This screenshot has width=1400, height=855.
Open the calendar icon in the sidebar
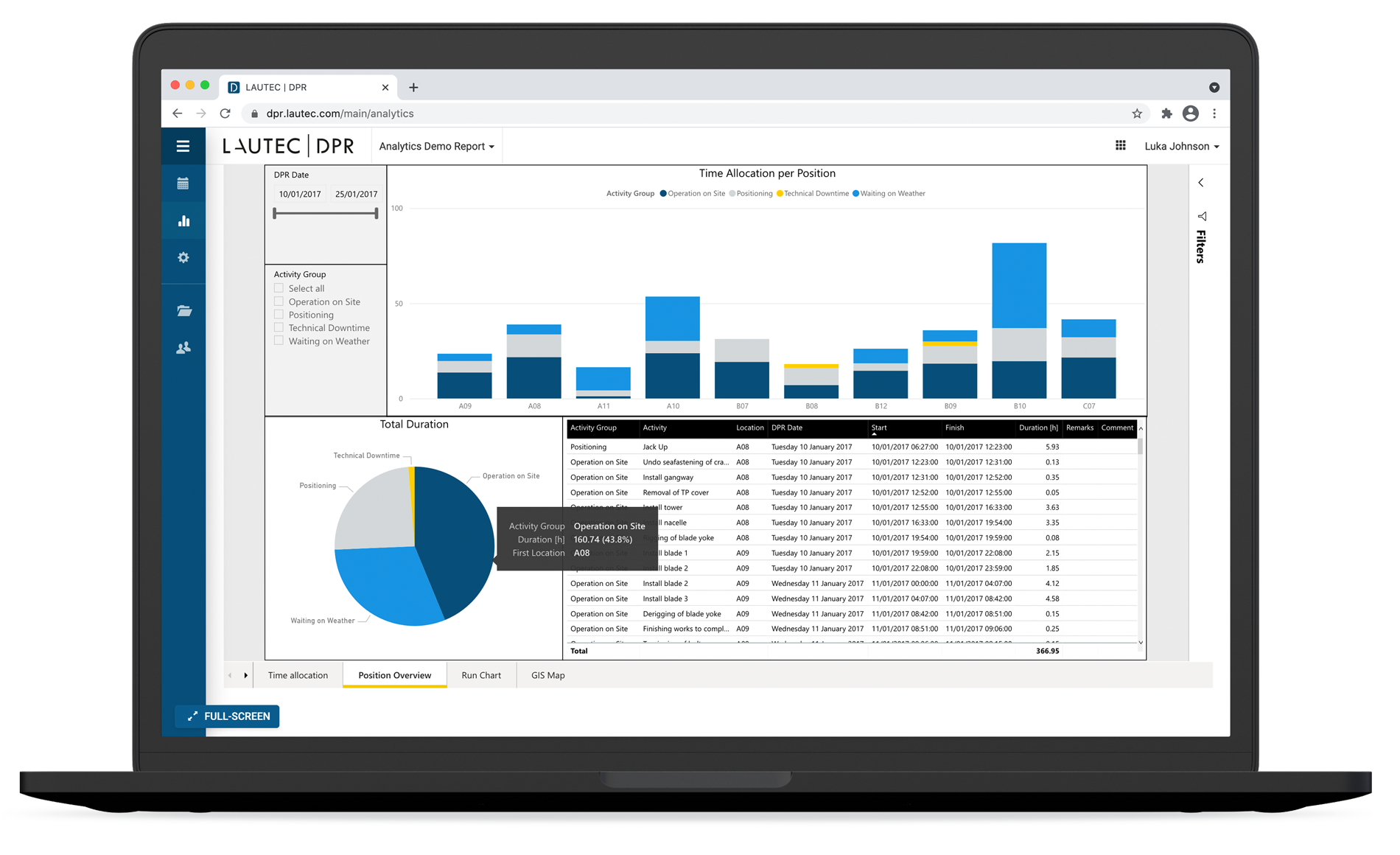(x=183, y=183)
